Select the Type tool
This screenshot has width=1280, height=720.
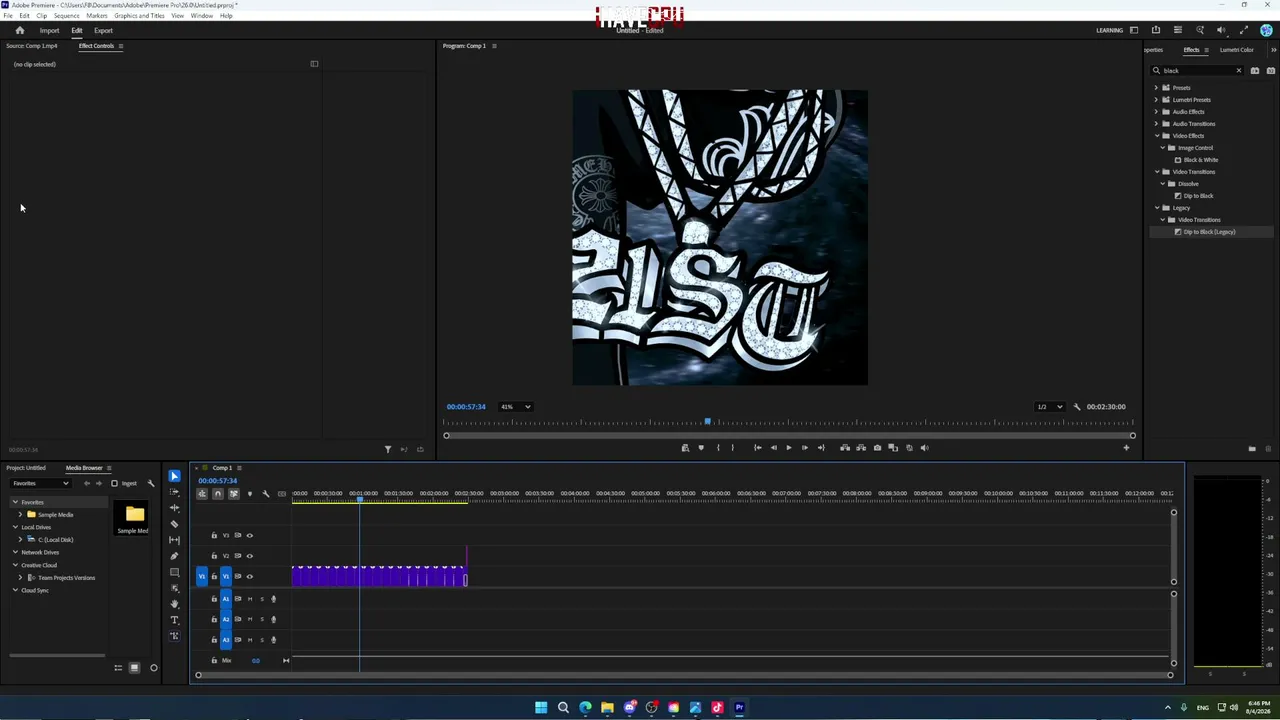(x=174, y=620)
